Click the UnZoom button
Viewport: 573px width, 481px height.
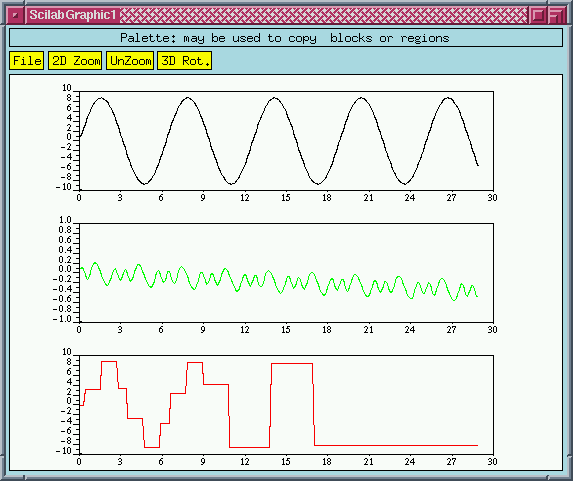click(x=130, y=61)
